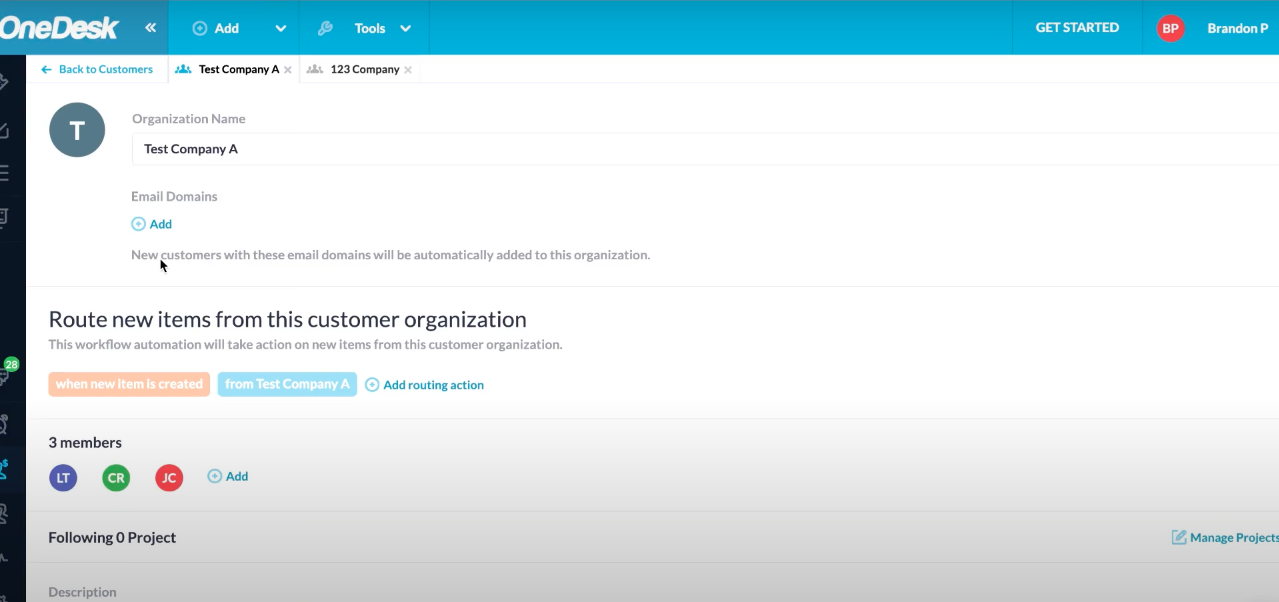This screenshot has width=1279, height=602.
Task: Switch to the 123 Company tab
Action: [354, 69]
